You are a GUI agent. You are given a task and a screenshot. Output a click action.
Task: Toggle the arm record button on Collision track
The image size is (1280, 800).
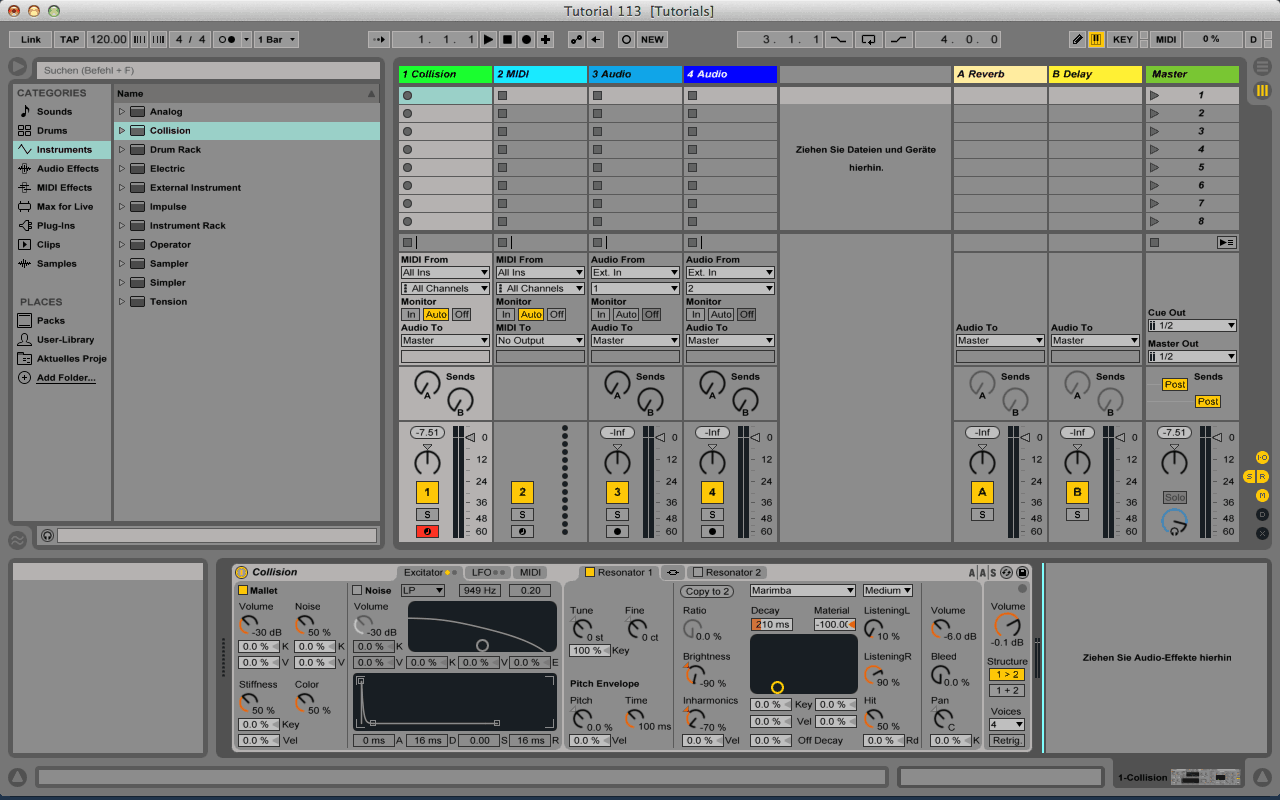tap(427, 531)
